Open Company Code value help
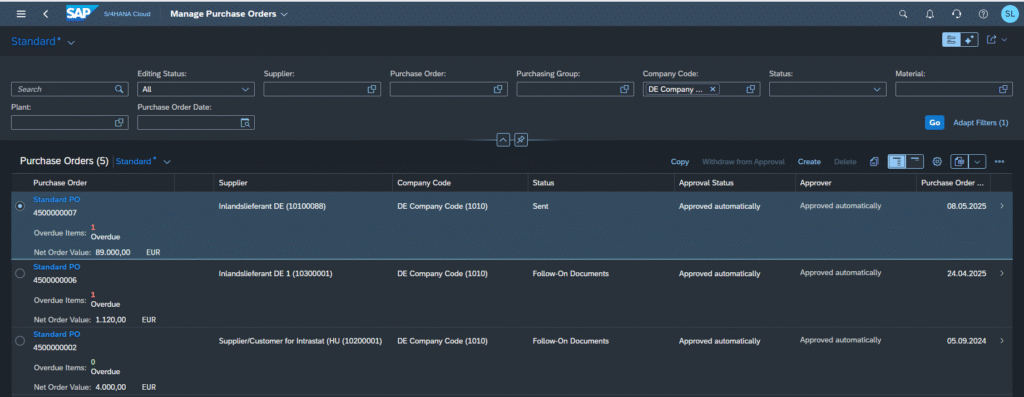 coord(751,89)
